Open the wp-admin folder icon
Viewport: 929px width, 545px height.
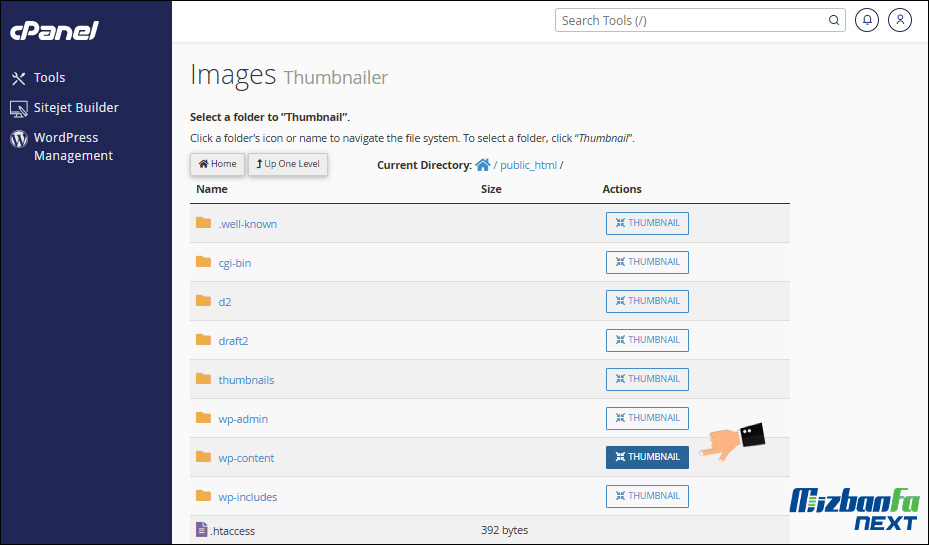[x=203, y=418]
